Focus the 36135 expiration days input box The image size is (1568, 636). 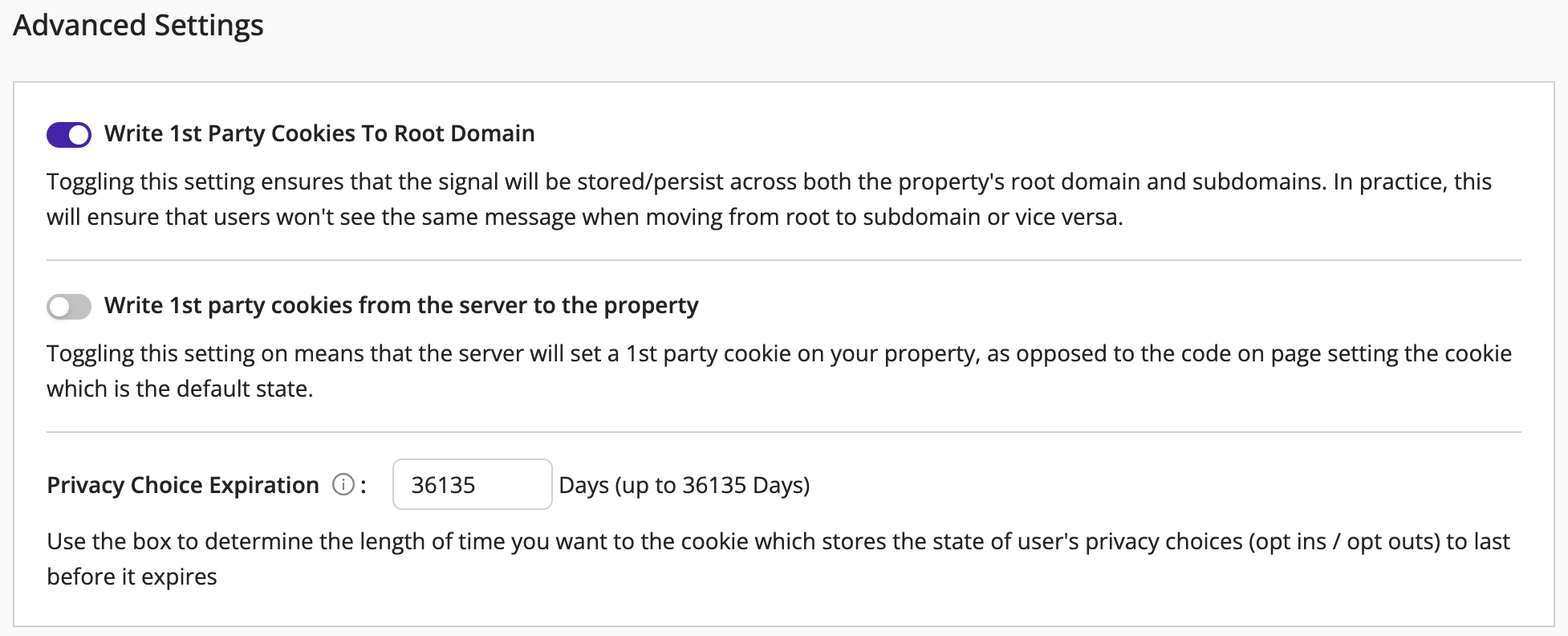(472, 484)
